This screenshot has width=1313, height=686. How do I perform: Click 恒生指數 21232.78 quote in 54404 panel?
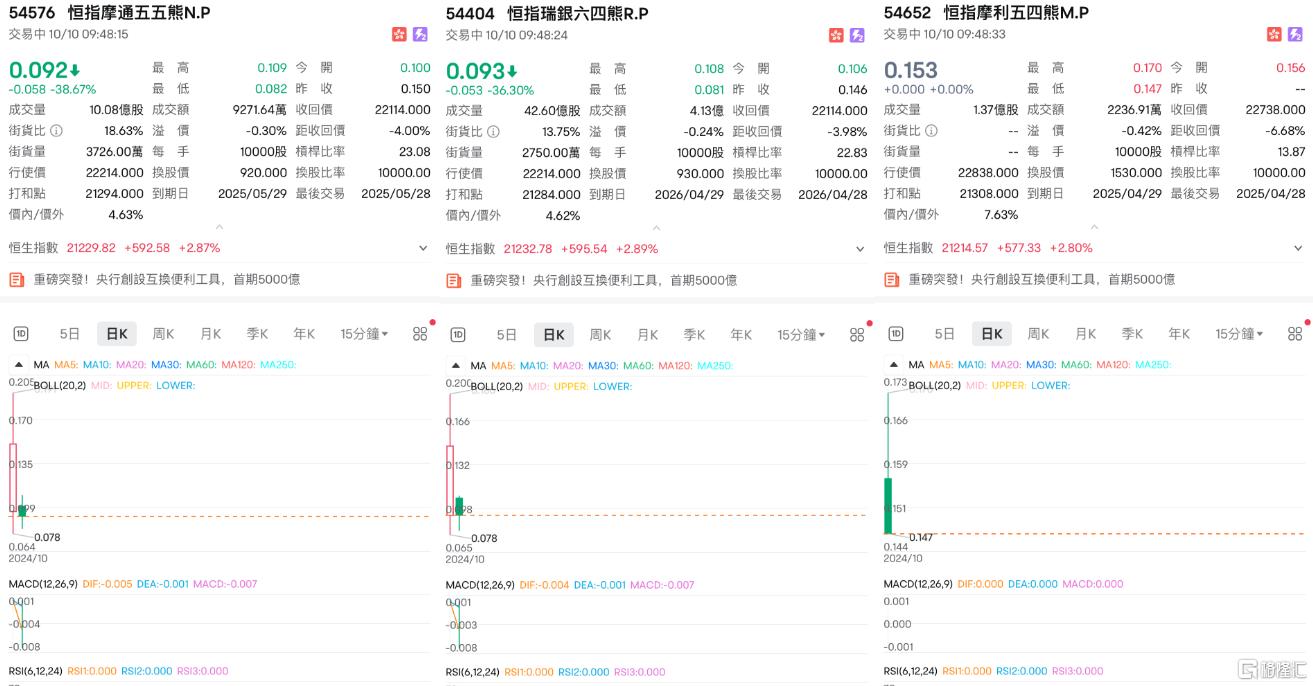click(x=552, y=248)
